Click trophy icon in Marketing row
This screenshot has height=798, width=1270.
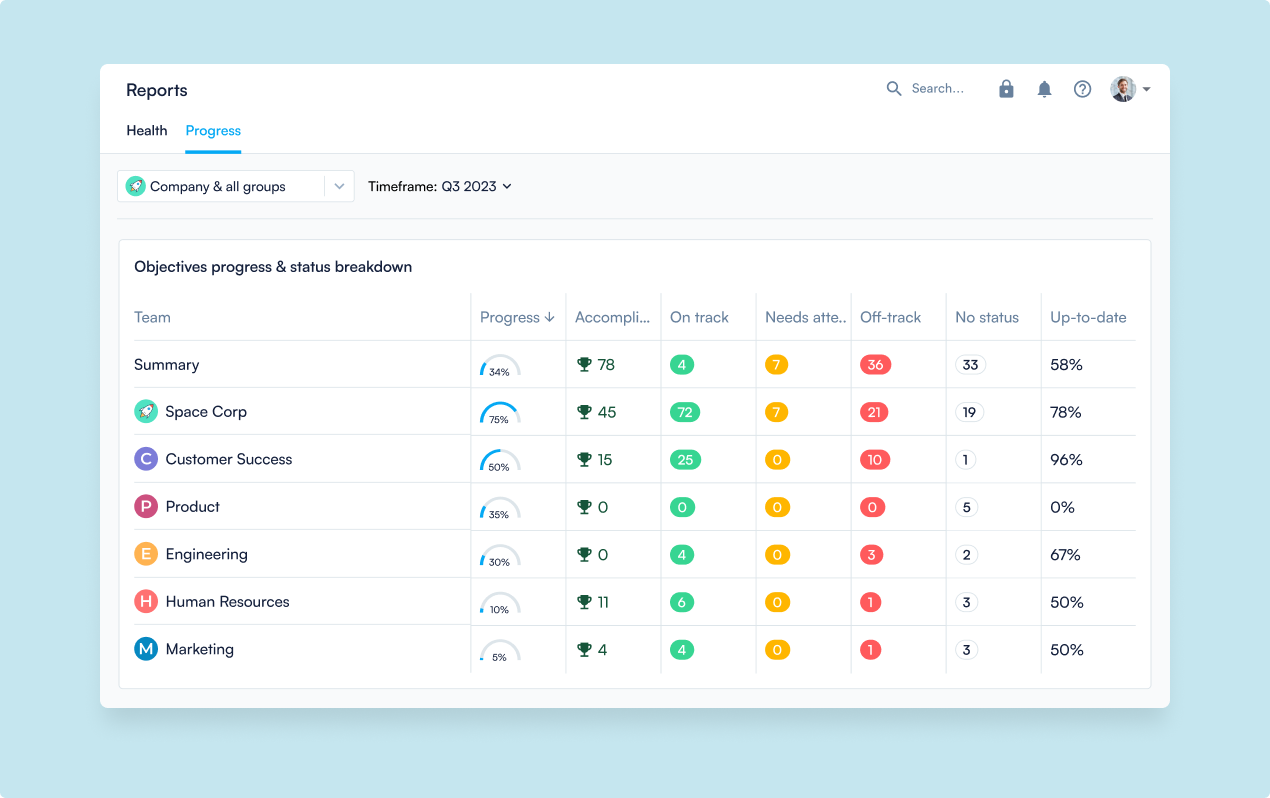(585, 650)
